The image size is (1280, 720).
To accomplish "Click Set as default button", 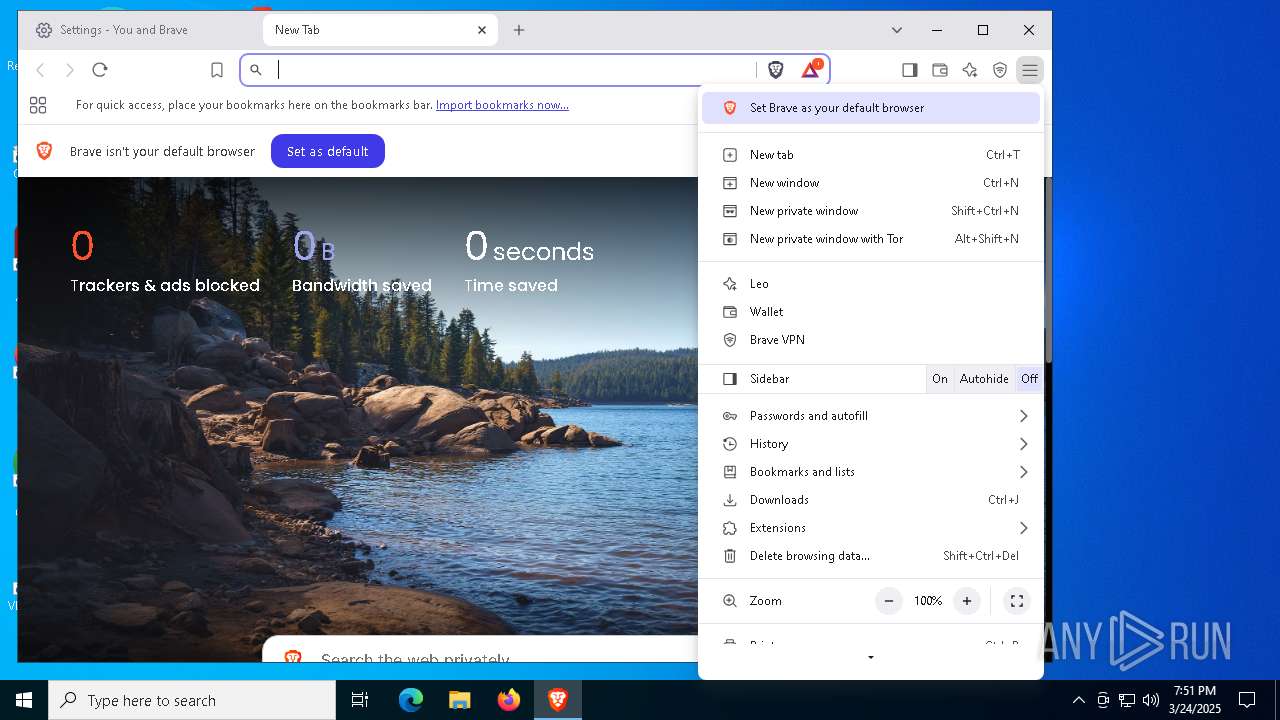I will 328,151.
